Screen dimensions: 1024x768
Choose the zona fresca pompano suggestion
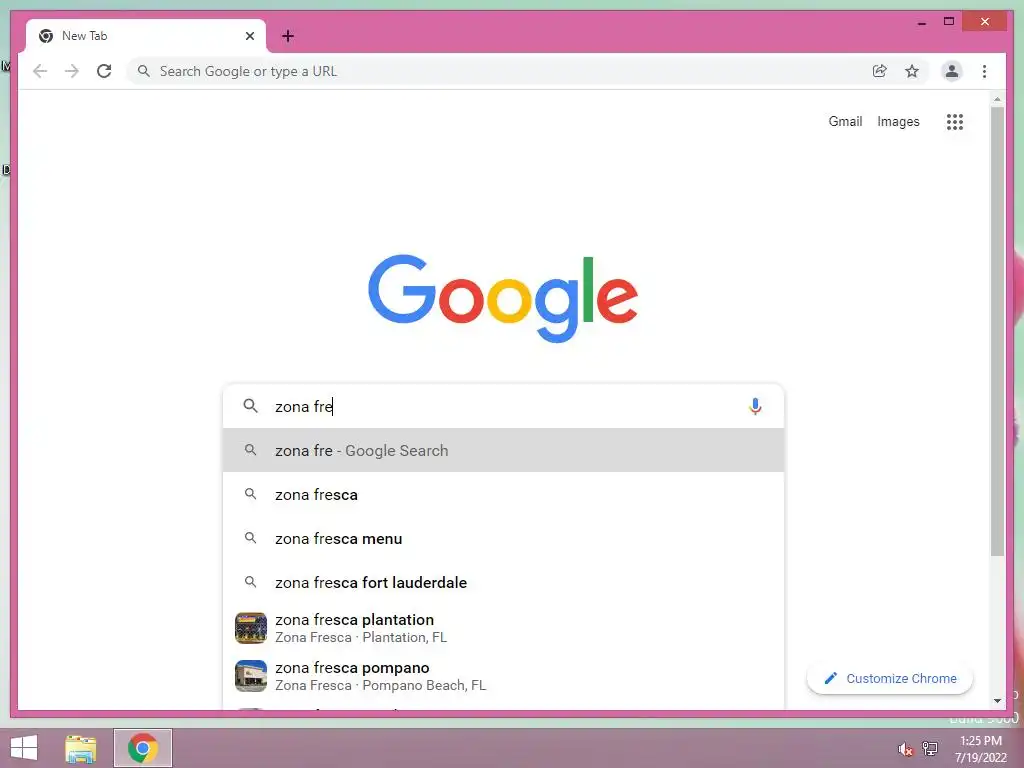tap(503, 676)
